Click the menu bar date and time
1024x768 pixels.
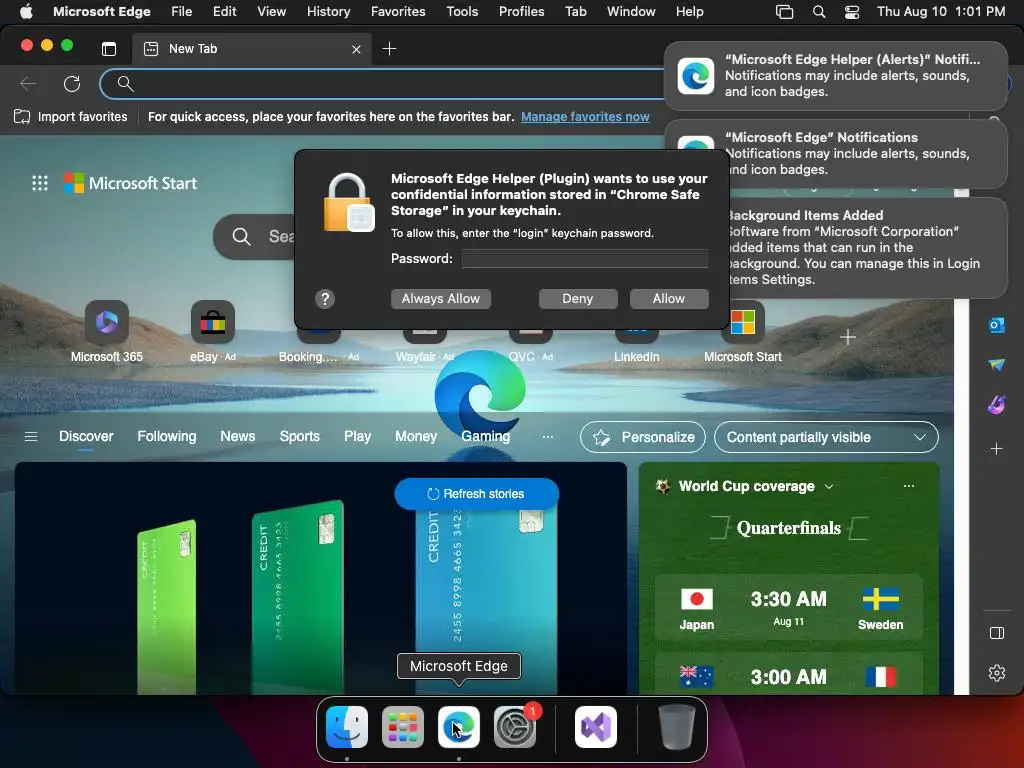(x=941, y=11)
